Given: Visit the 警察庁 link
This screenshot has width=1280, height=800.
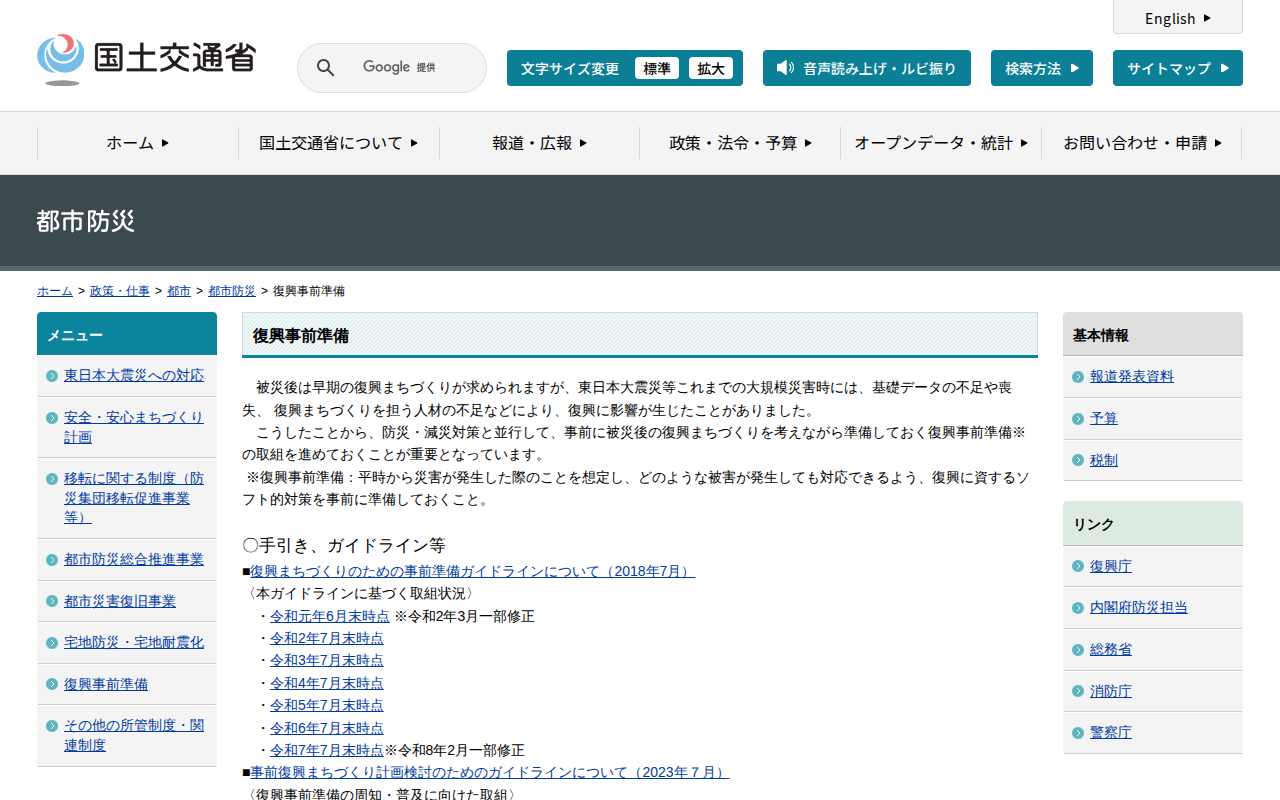Looking at the screenshot, I should [x=1111, y=732].
